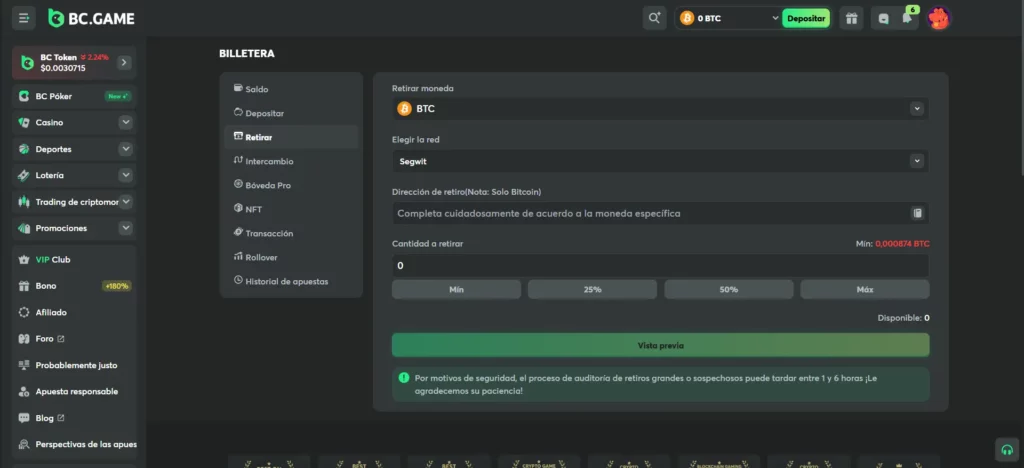This screenshot has width=1024, height=468.
Task: Select the Saldo wallet tab
Action: [x=291, y=89]
